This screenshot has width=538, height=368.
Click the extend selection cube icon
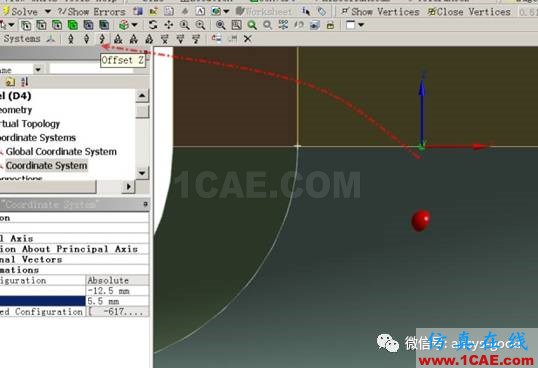click(124, 25)
